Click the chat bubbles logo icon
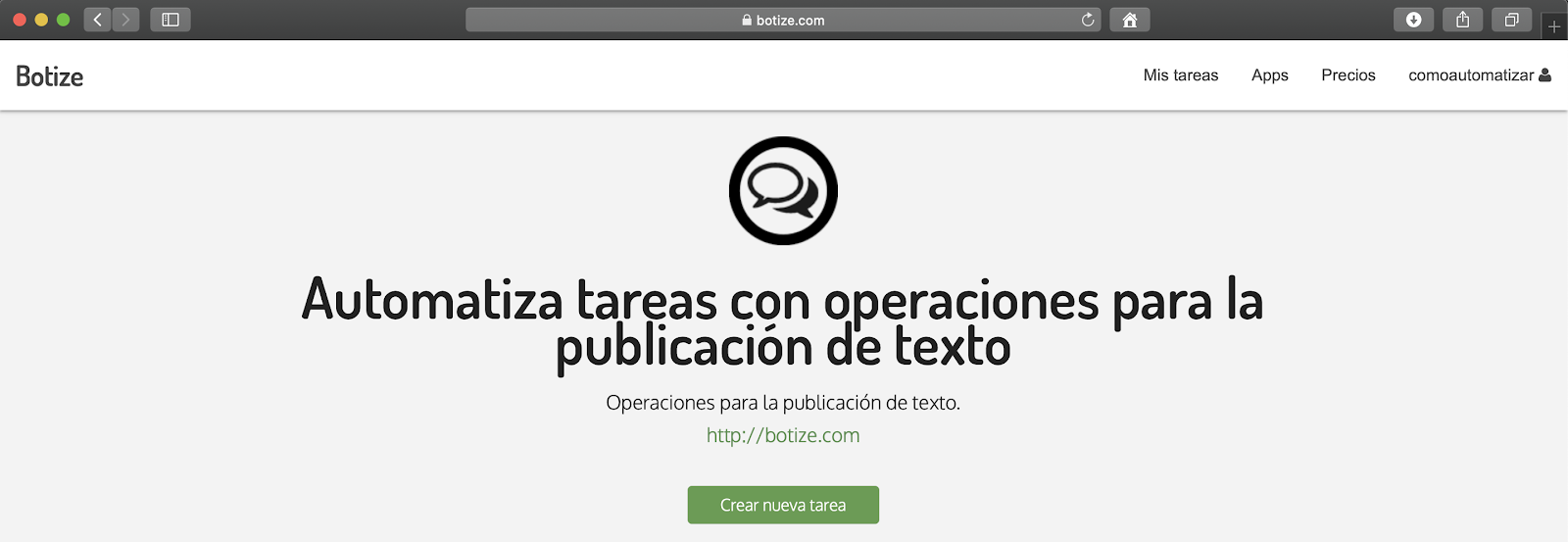The width and height of the screenshot is (1568, 542). (783, 190)
